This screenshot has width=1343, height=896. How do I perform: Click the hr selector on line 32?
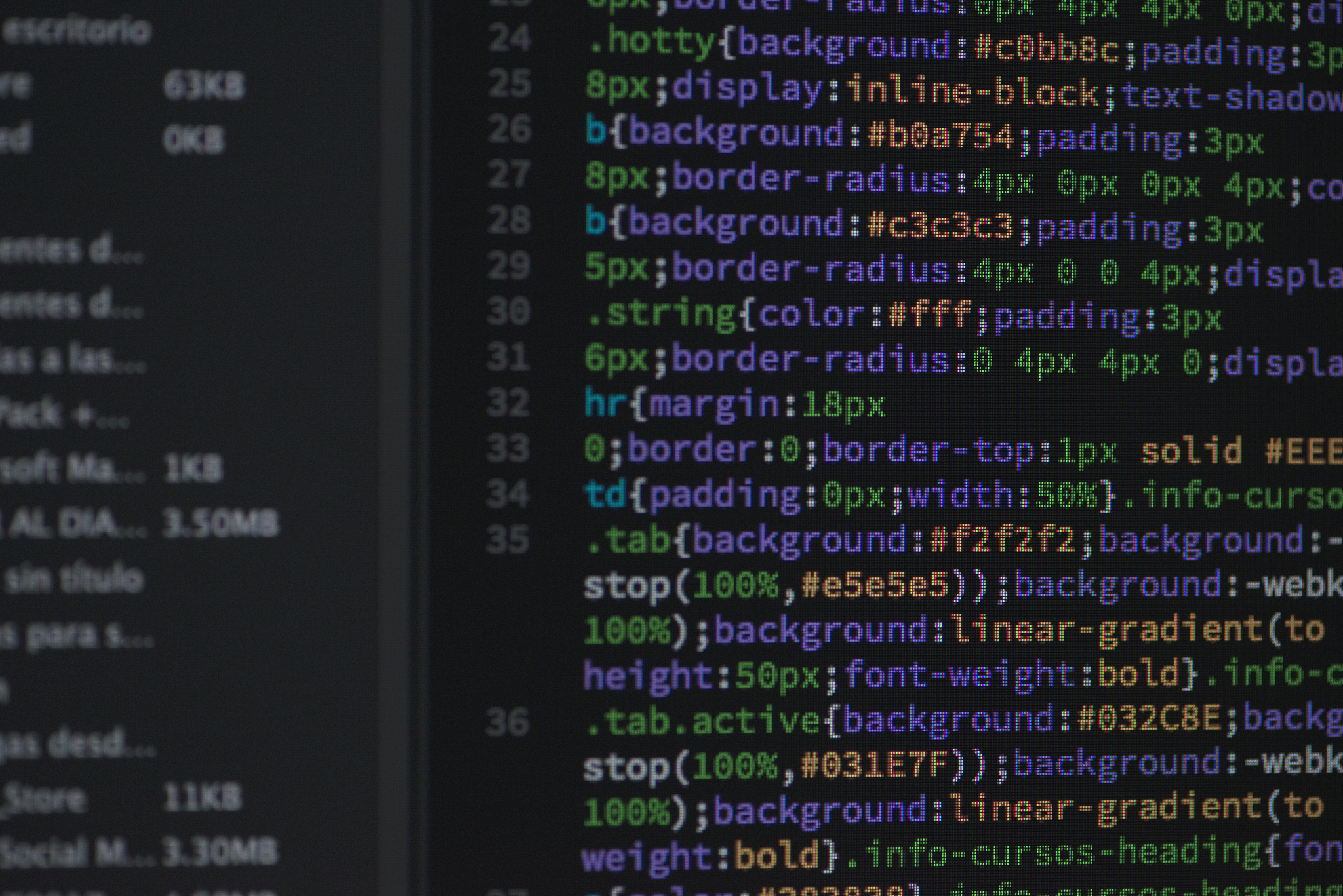pos(605,403)
